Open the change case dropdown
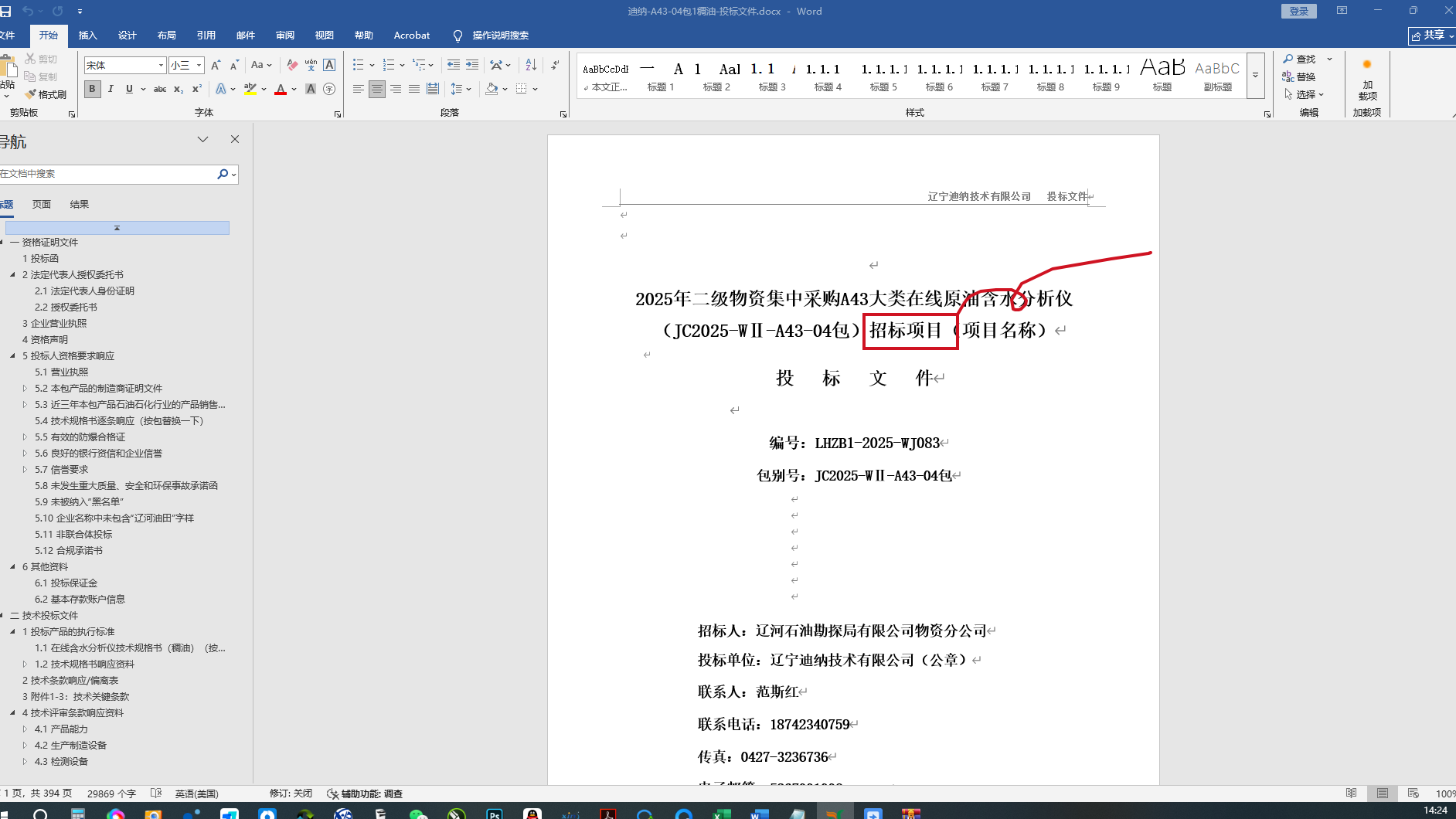The image size is (1456, 819). [262, 65]
